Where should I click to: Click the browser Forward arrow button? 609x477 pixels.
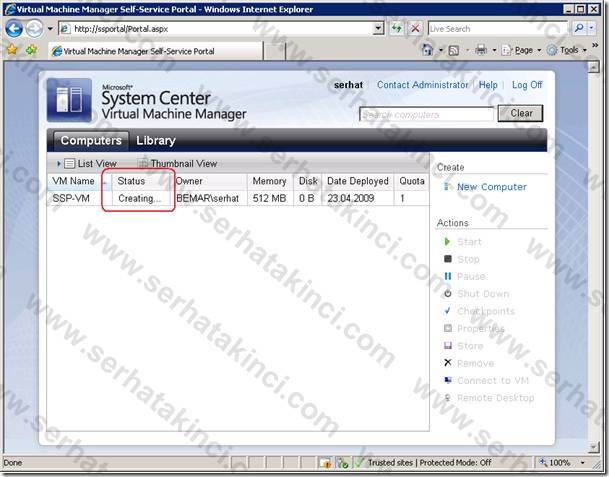35,29
